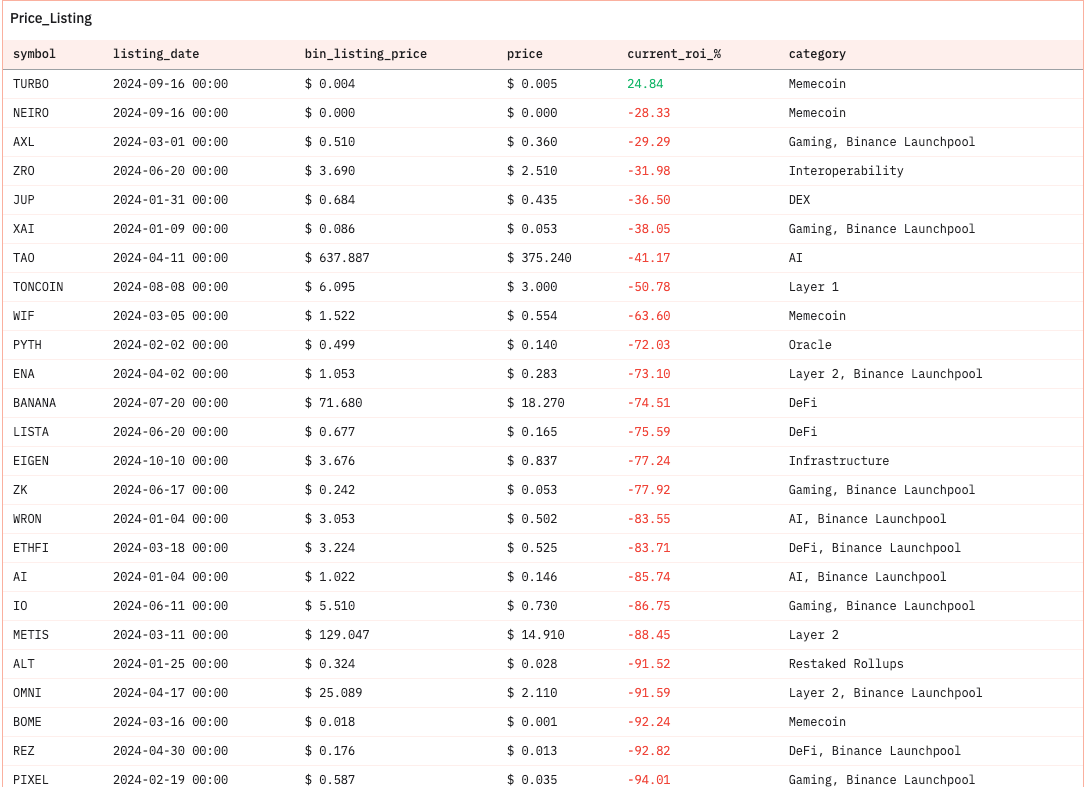Select the PIXEL symbol cell

[31, 780]
